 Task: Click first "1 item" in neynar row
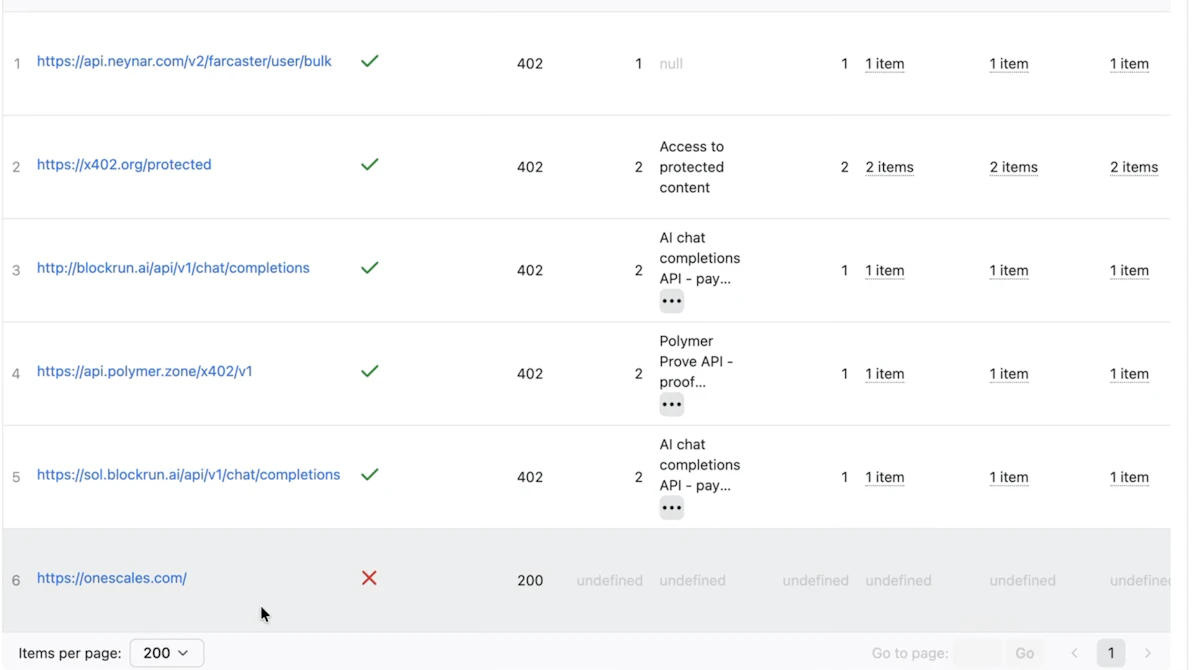point(885,64)
